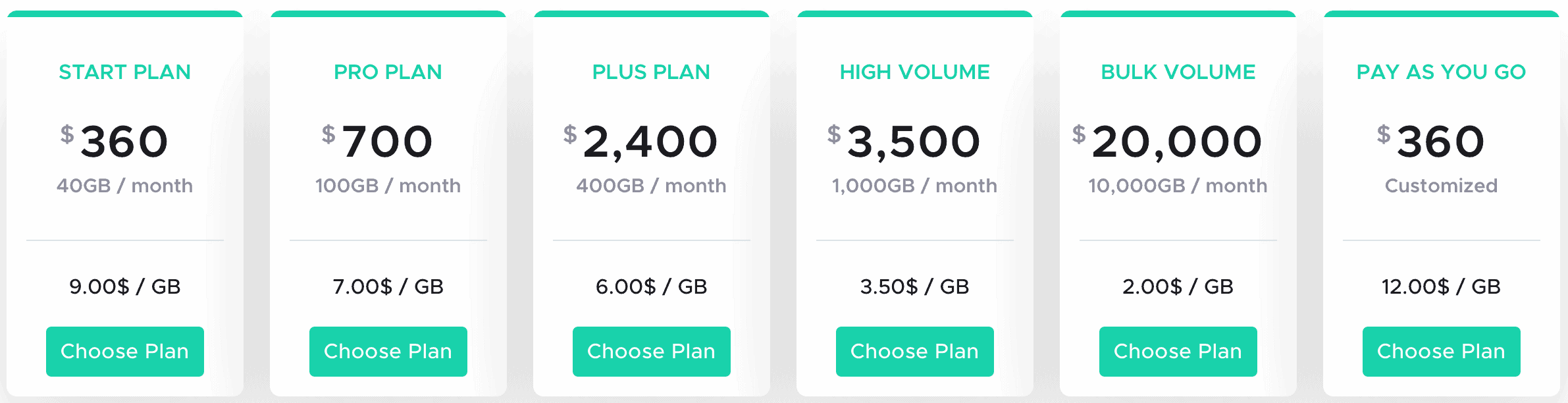Viewport: 1568px width, 403px height.
Task: Click the 3.50$ / GB rate
Action: click(x=915, y=286)
